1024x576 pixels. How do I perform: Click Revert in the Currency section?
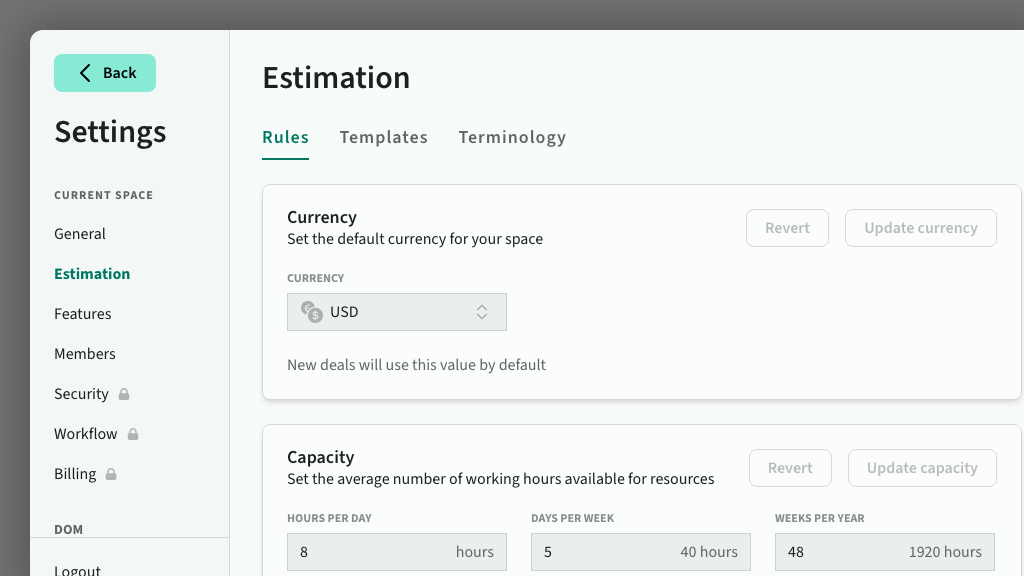[x=788, y=228]
